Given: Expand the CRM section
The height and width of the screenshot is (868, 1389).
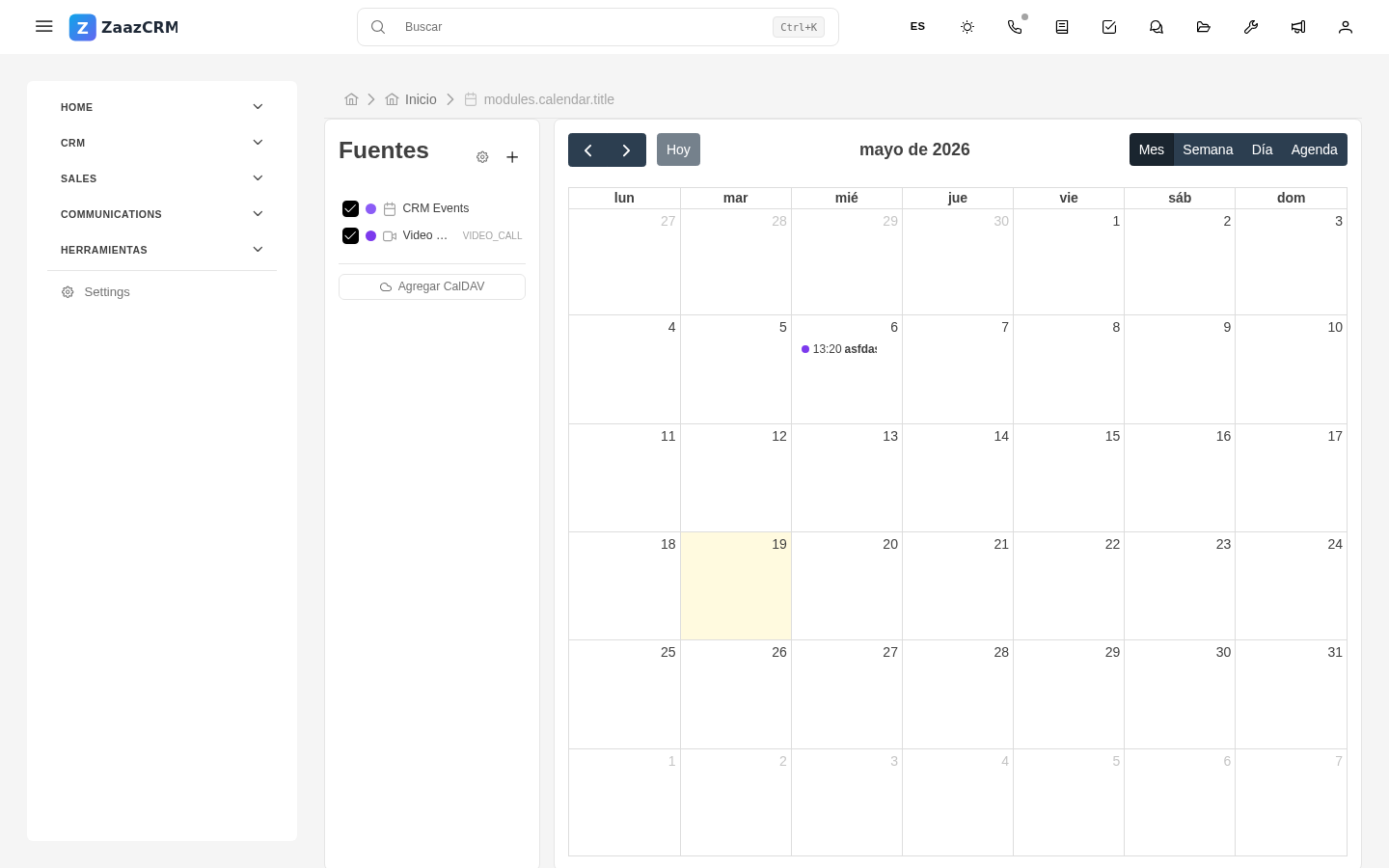Looking at the screenshot, I should point(162,143).
